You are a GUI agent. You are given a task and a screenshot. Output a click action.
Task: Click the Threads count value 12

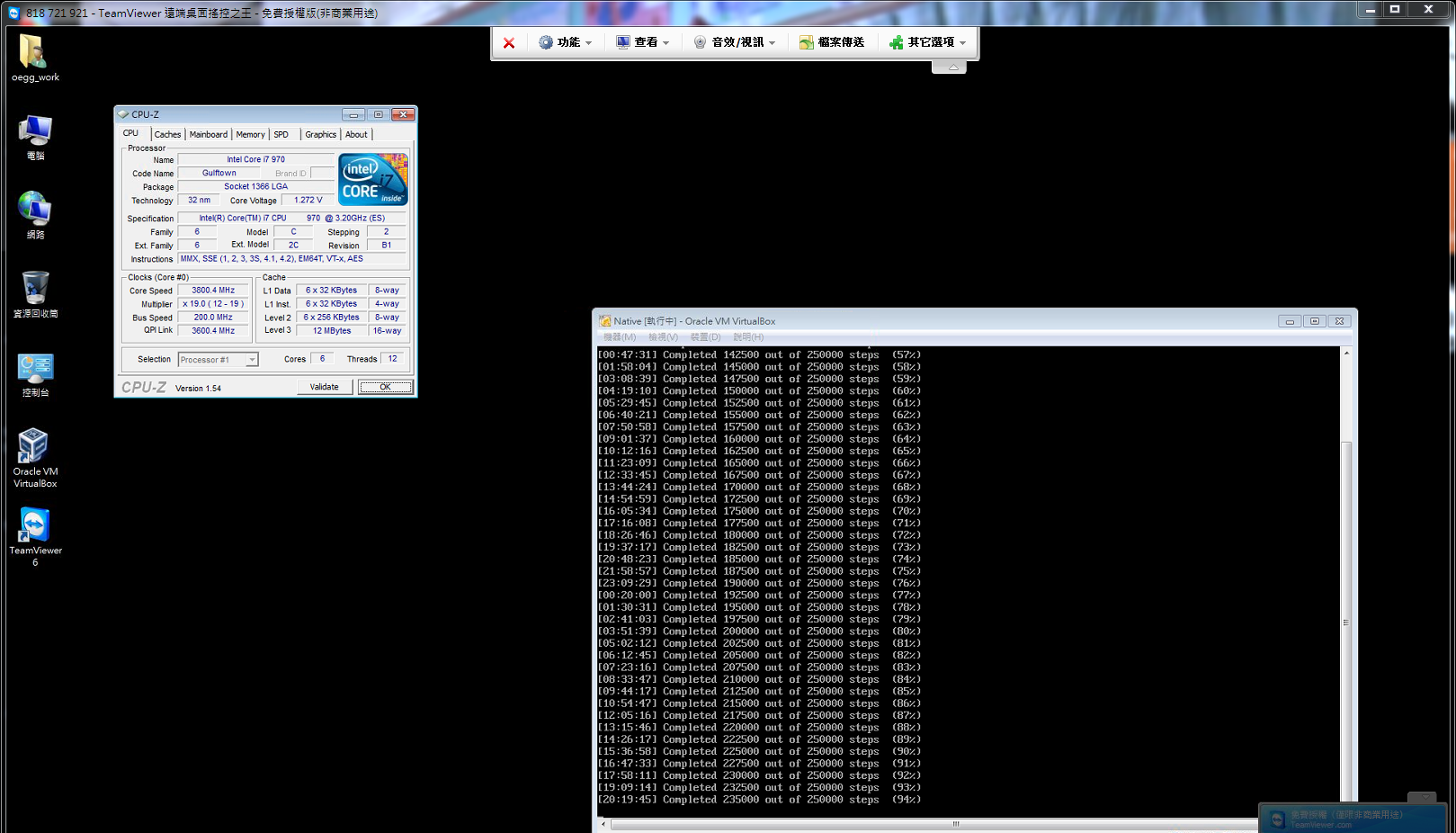click(393, 359)
